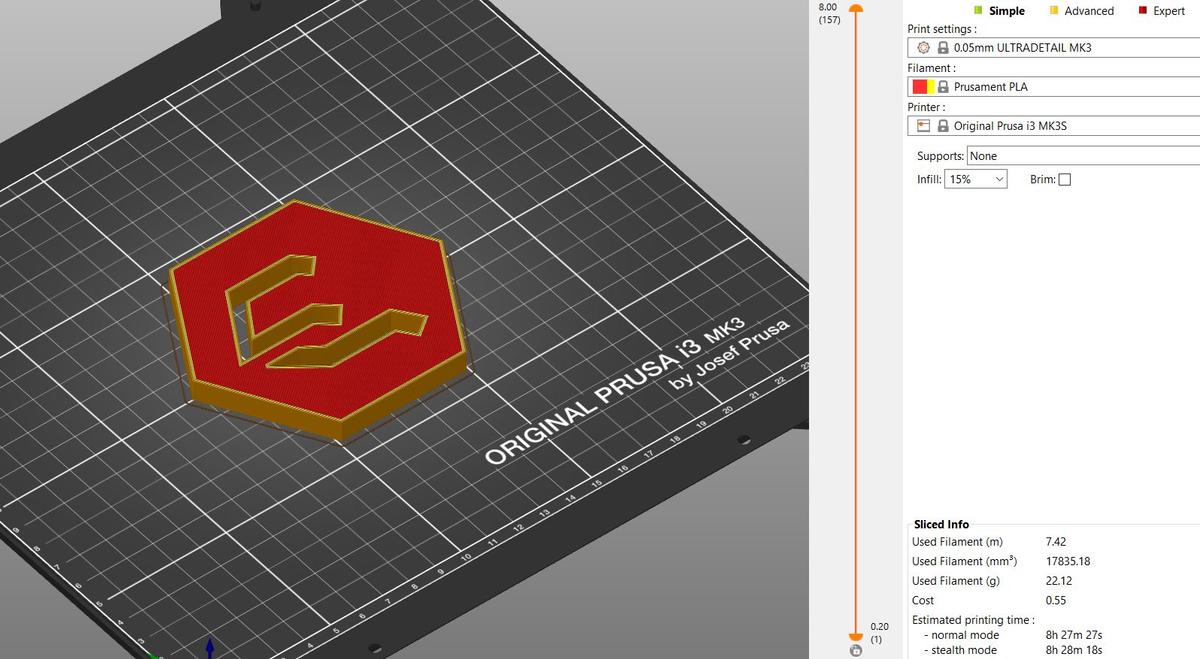
Task: Open the Original Prusa i3 MK3S printer dropdown
Action: [1054, 126]
